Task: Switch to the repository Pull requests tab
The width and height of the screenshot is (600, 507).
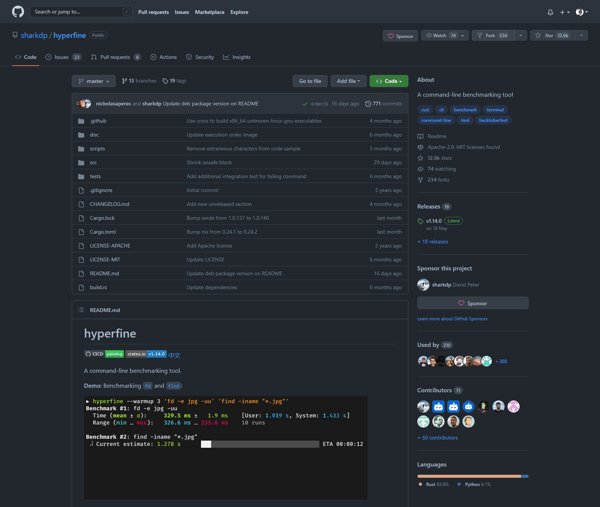Action: point(116,57)
